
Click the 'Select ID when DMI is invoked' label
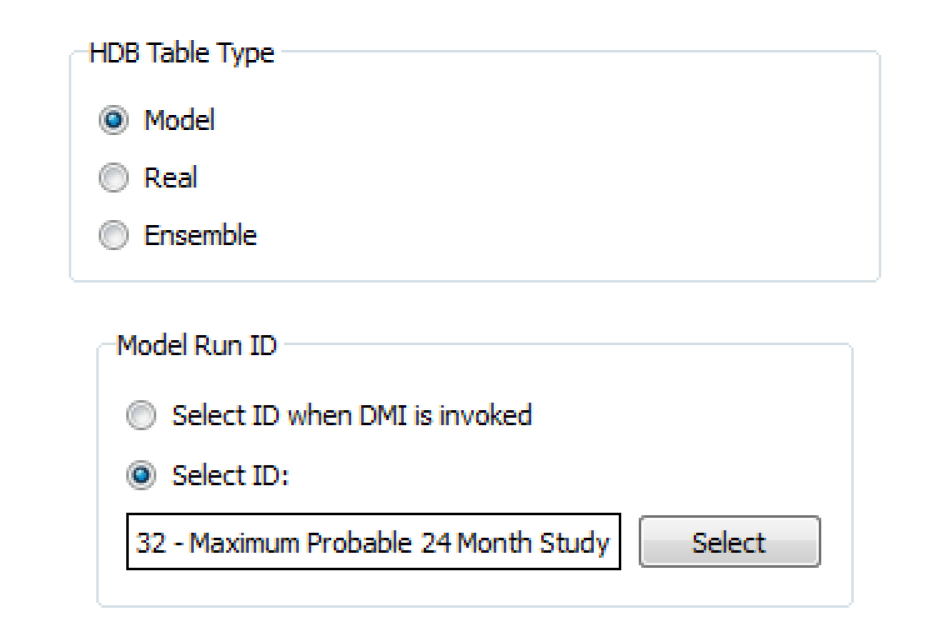click(351, 416)
